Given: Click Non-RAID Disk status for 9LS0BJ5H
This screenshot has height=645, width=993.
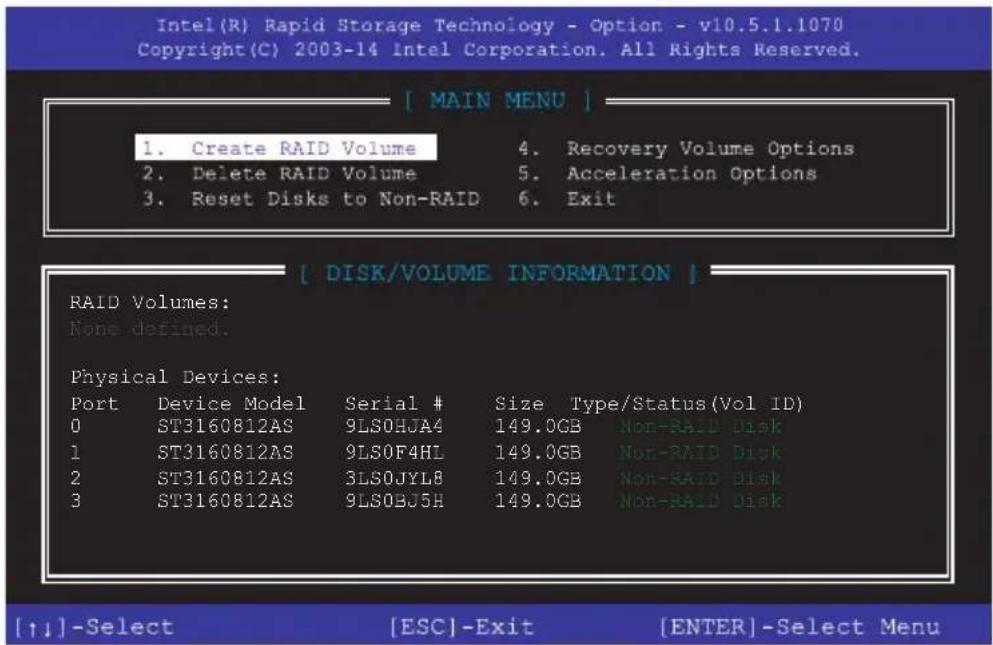Looking at the screenshot, I should tap(700, 501).
